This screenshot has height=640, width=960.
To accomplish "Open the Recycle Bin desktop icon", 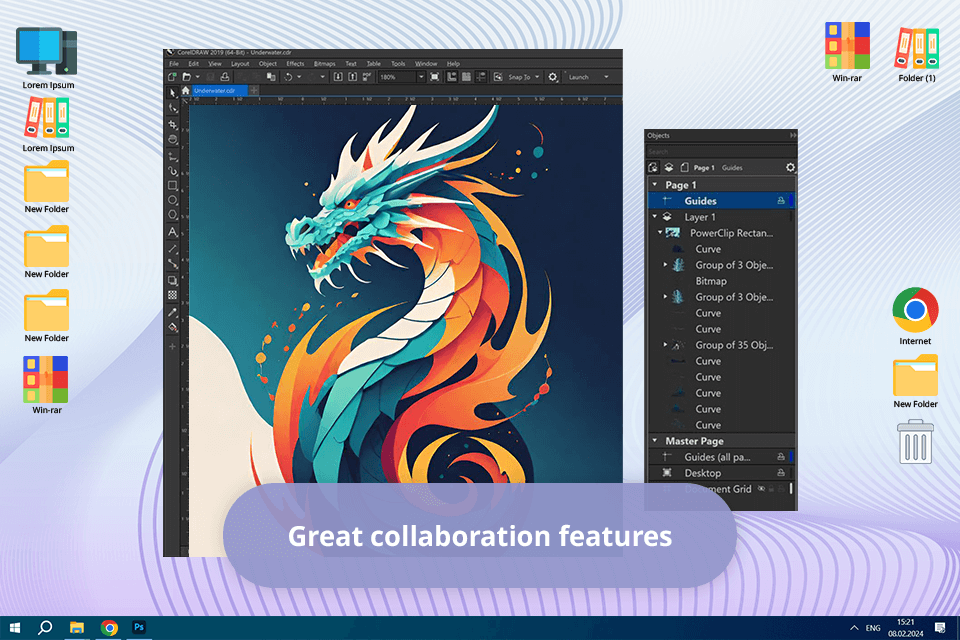I will tap(915, 441).
